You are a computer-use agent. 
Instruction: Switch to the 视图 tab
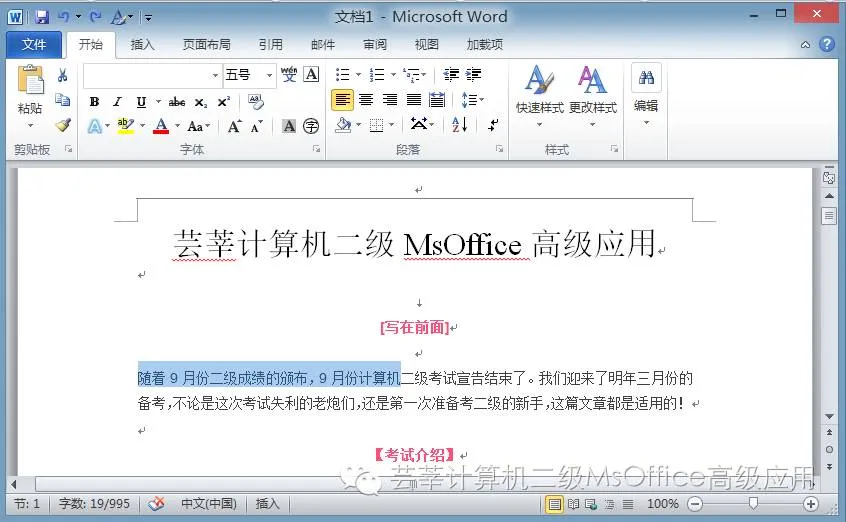pyautogui.click(x=426, y=44)
